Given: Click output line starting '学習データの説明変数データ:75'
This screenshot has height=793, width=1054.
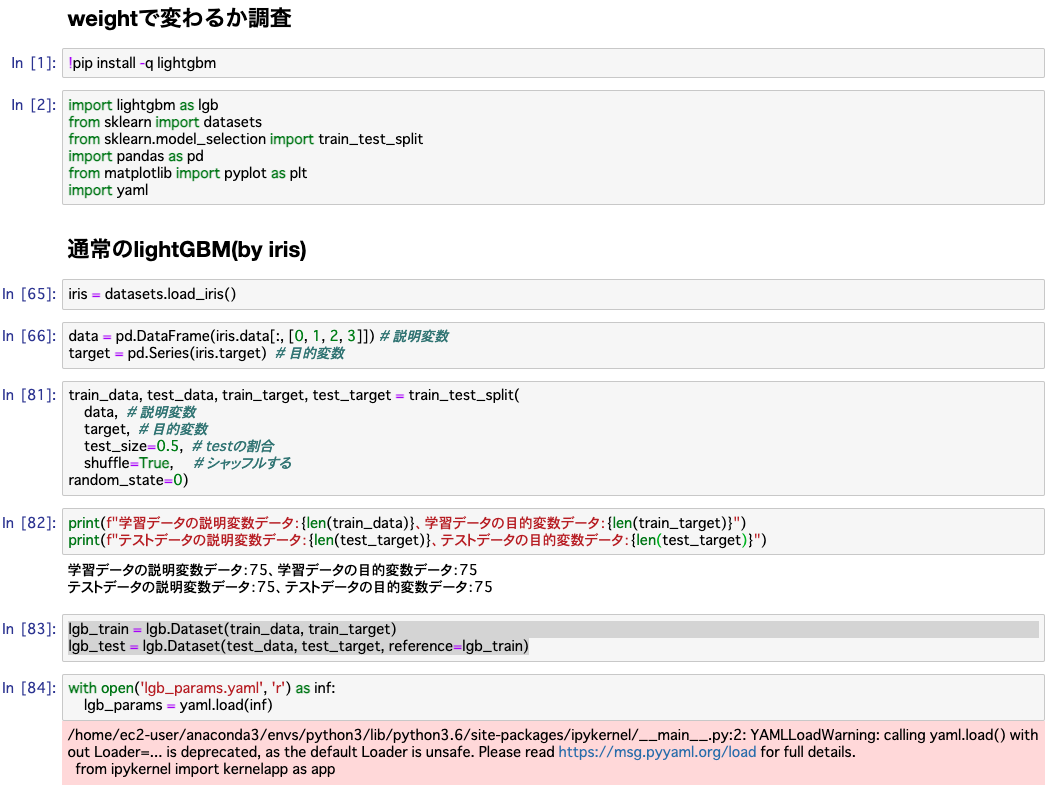Looking at the screenshot, I should (x=272, y=570).
